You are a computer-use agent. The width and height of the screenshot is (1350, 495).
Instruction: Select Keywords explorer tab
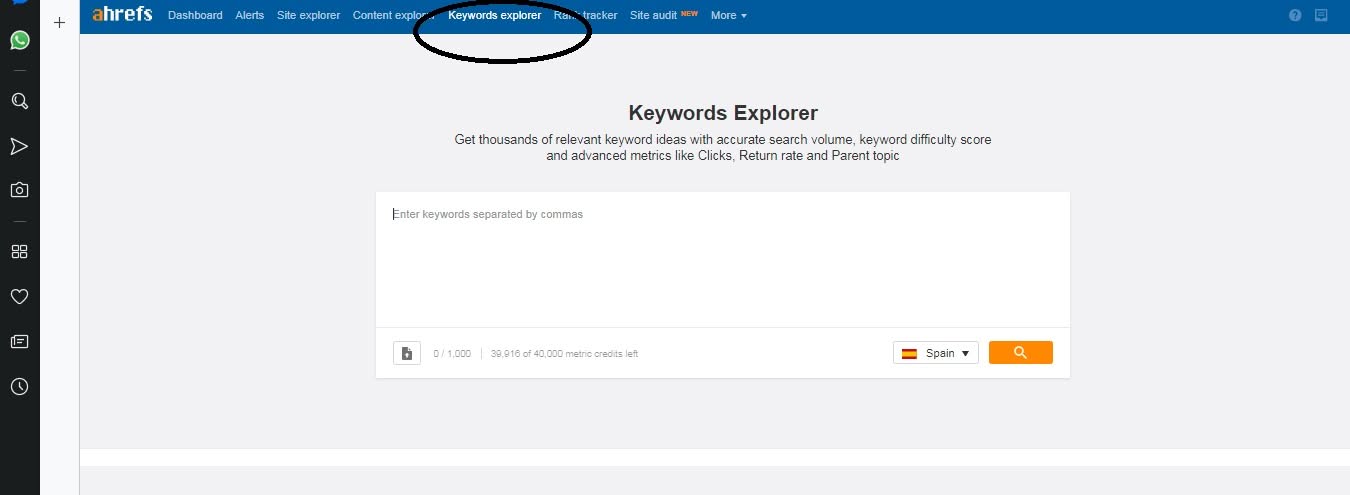coord(495,15)
